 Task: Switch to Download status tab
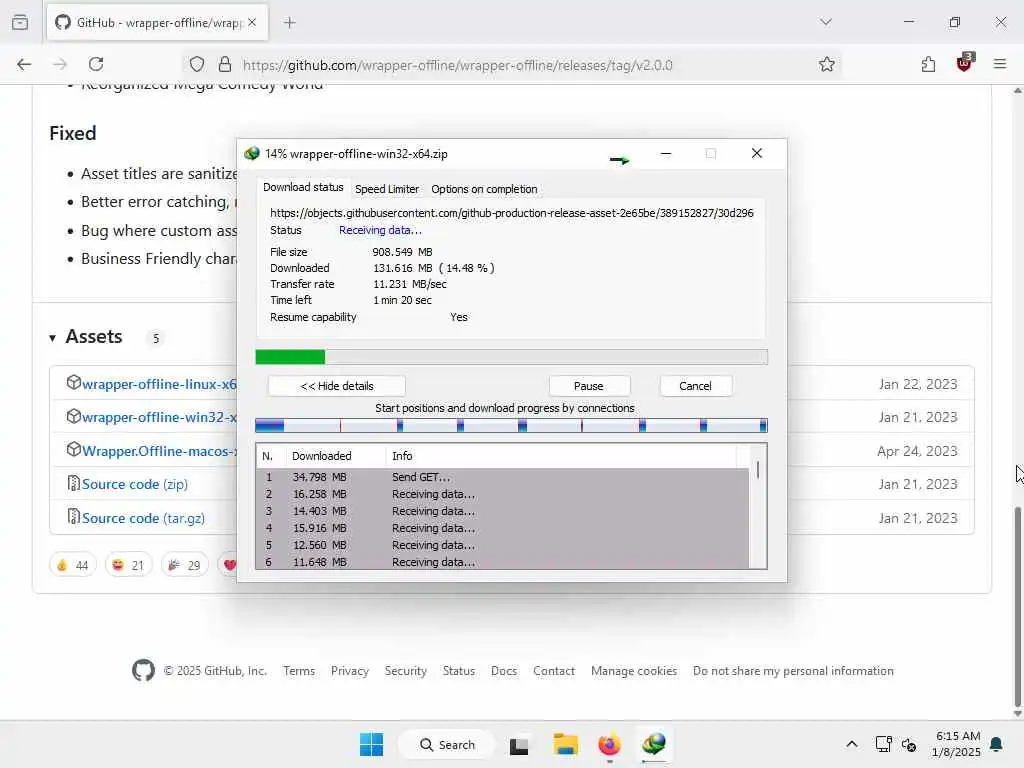pos(303,187)
